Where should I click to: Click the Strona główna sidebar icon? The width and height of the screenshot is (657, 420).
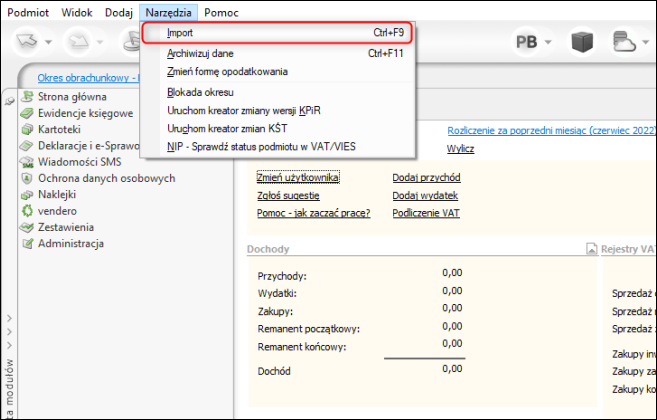[x=27, y=98]
